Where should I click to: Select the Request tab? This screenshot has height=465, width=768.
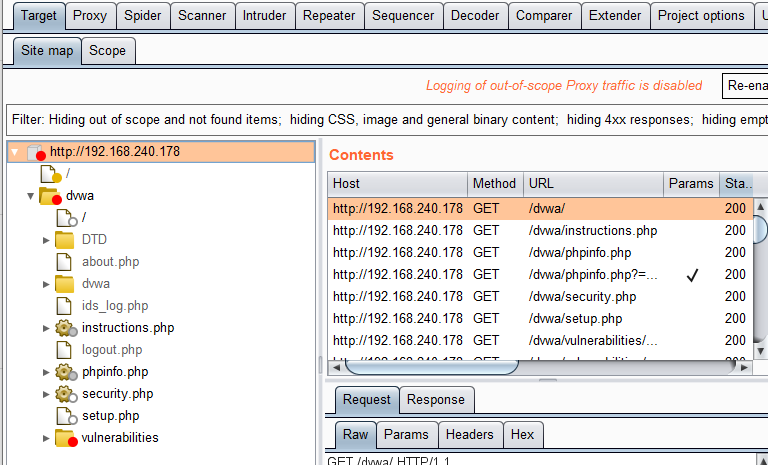367,400
